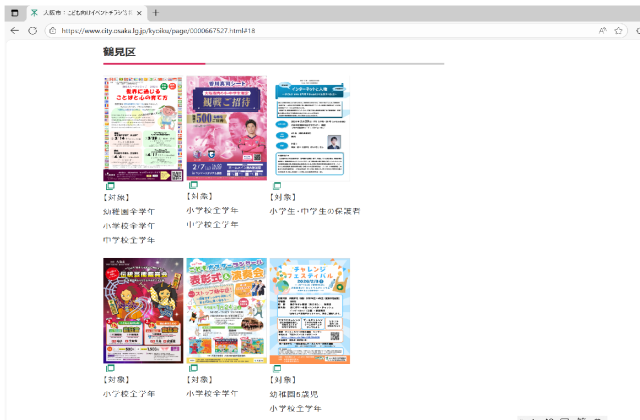Click the browser back arrow button
This screenshot has height=420, width=640.
pyautogui.click(x=14, y=31)
